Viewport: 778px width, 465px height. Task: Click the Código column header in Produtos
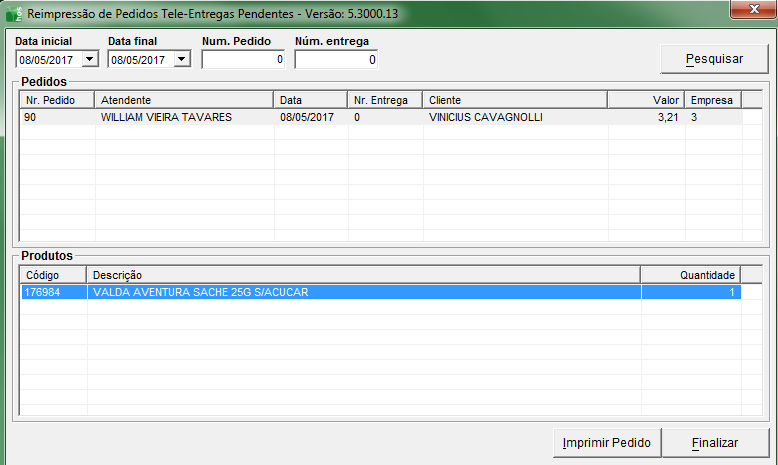53,275
